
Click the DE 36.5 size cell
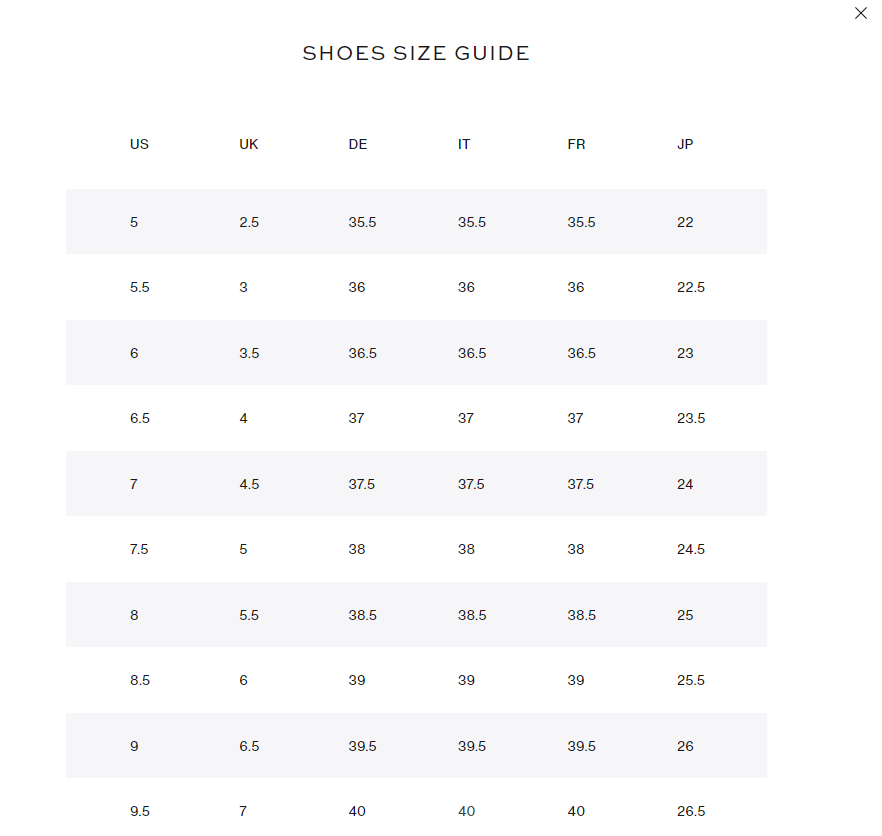pyautogui.click(x=362, y=353)
